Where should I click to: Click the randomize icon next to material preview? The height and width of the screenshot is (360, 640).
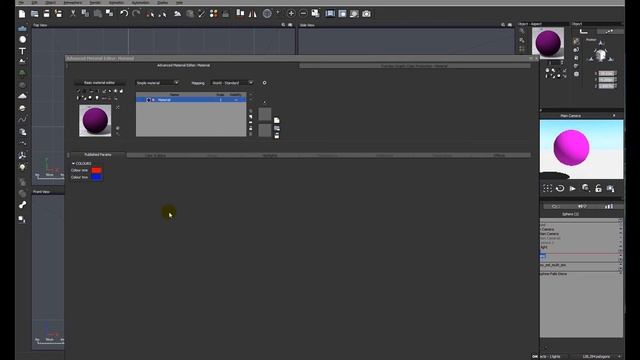[x=118, y=107]
